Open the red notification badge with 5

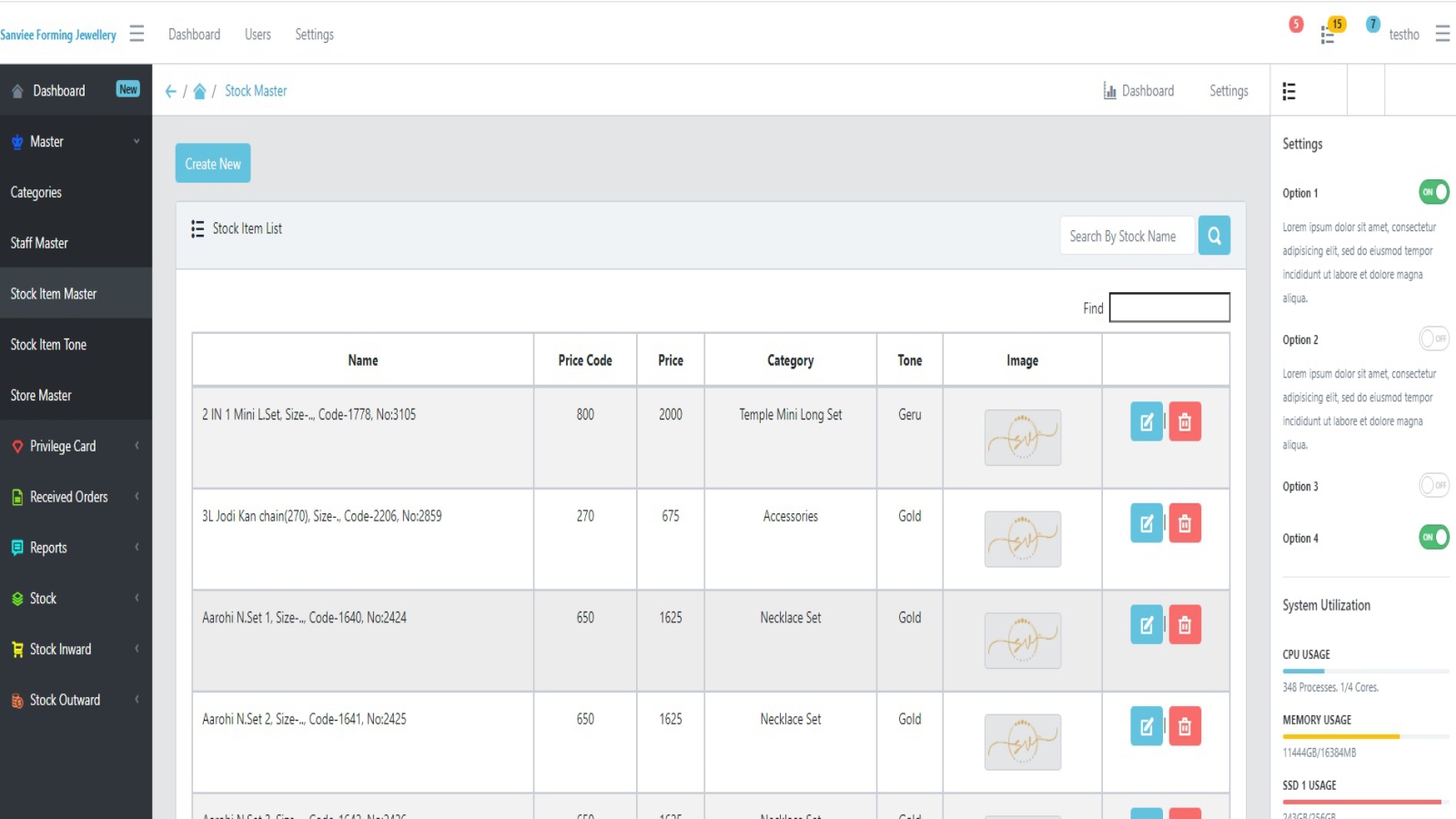[1296, 25]
